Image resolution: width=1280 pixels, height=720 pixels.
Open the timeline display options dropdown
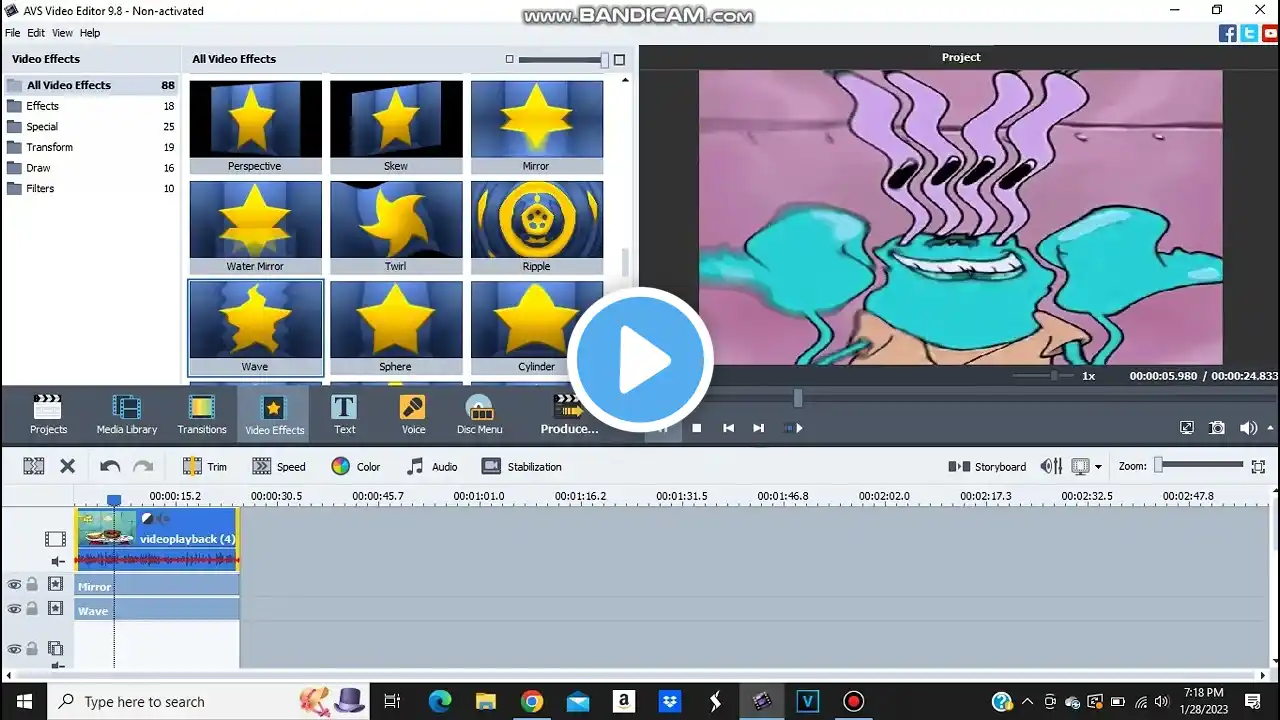pyautogui.click(x=1098, y=467)
